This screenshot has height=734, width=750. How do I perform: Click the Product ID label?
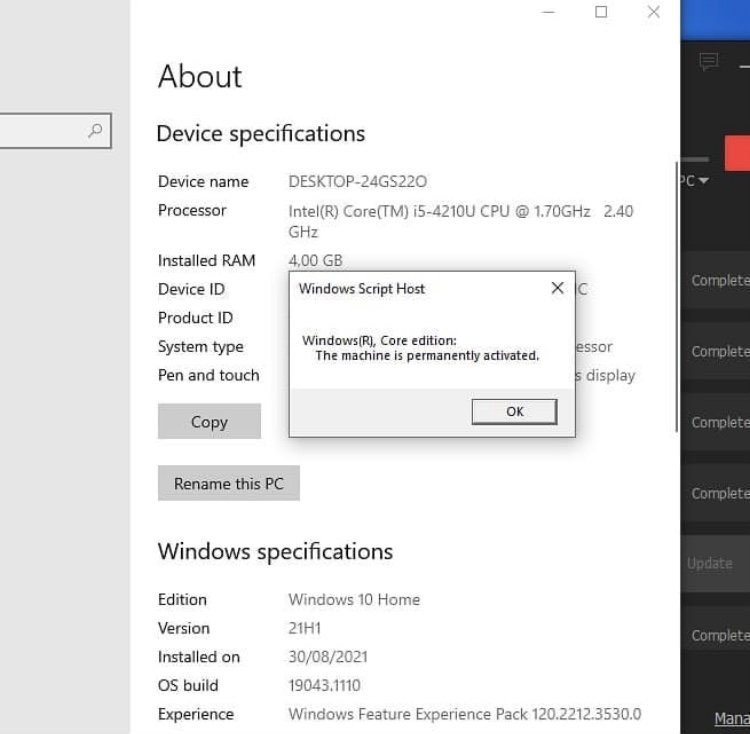(195, 318)
